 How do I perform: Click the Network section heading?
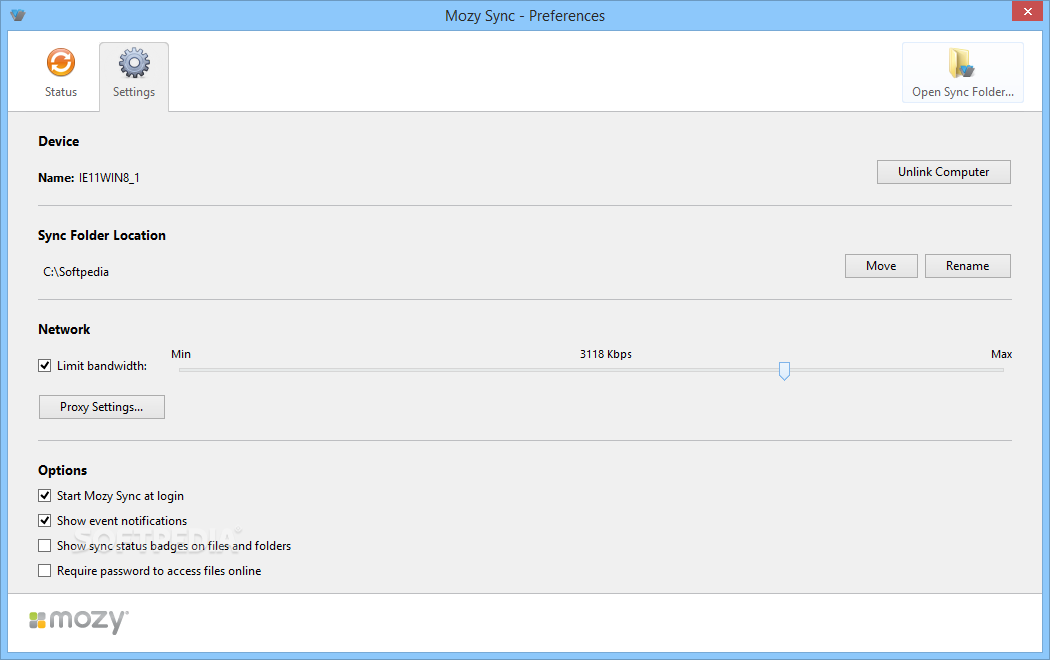click(64, 329)
